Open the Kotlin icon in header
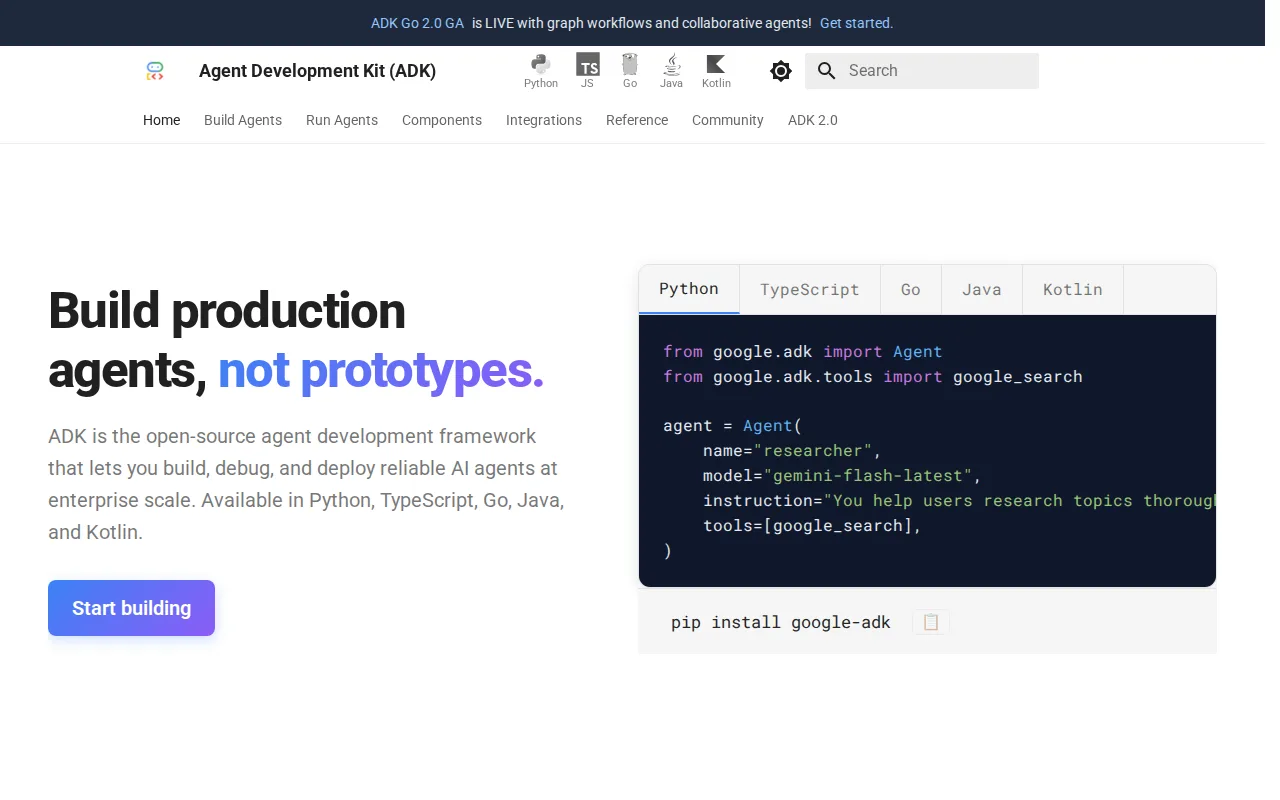This screenshot has width=1280, height=800. tap(716, 71)
